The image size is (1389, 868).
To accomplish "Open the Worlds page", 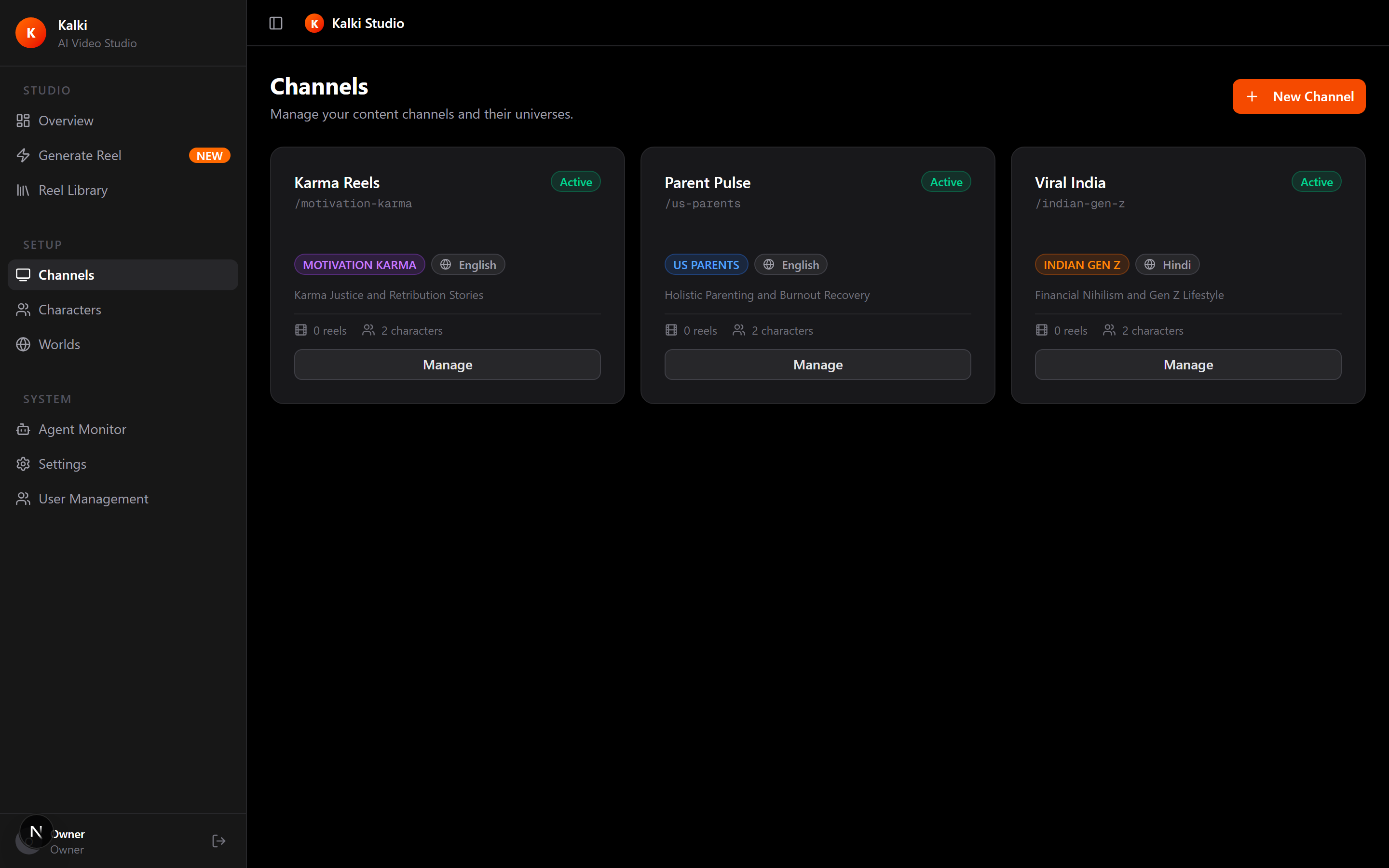I will [123, 344].
